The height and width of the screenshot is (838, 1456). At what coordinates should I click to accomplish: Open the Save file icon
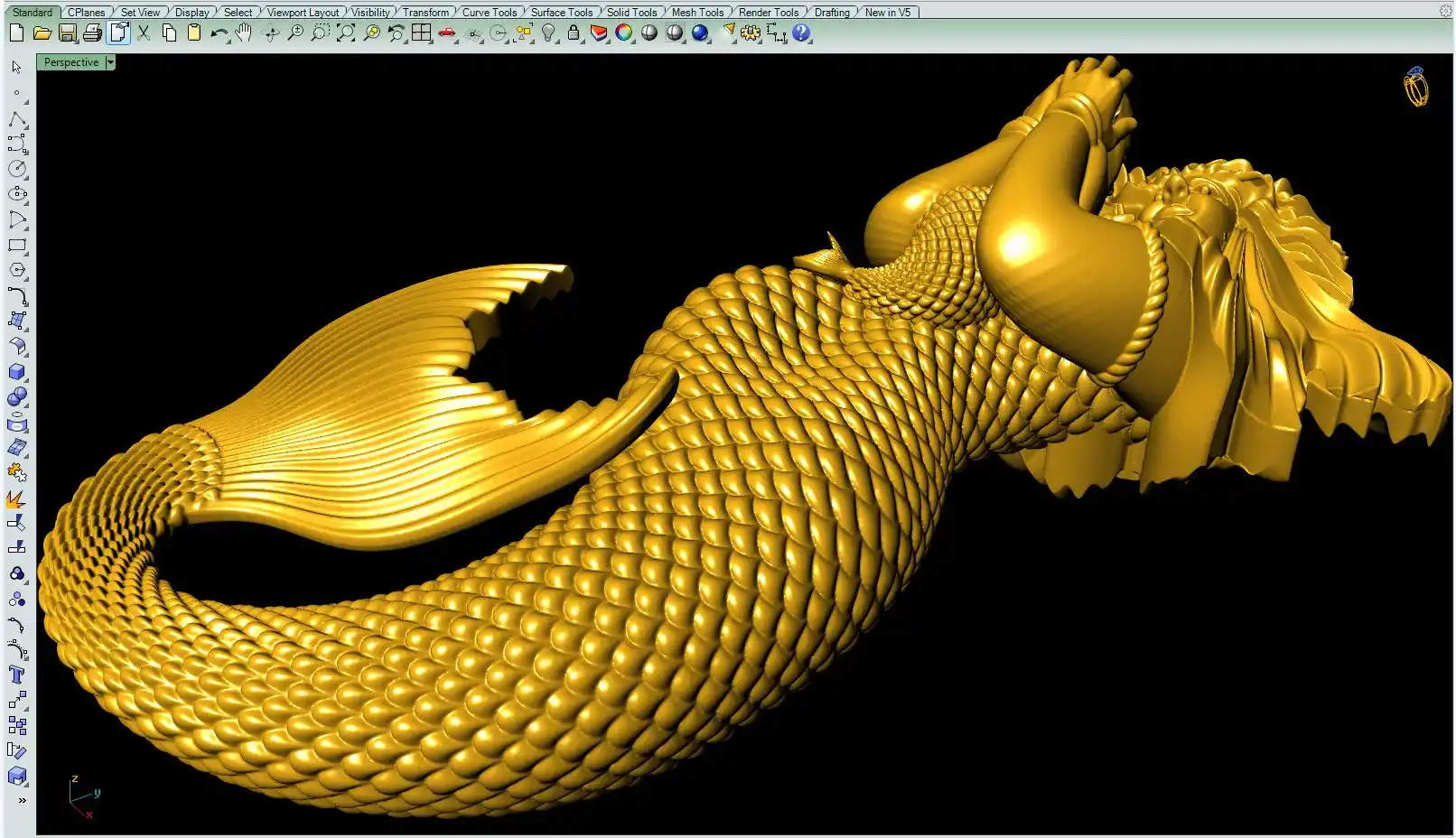coord(67,33)
